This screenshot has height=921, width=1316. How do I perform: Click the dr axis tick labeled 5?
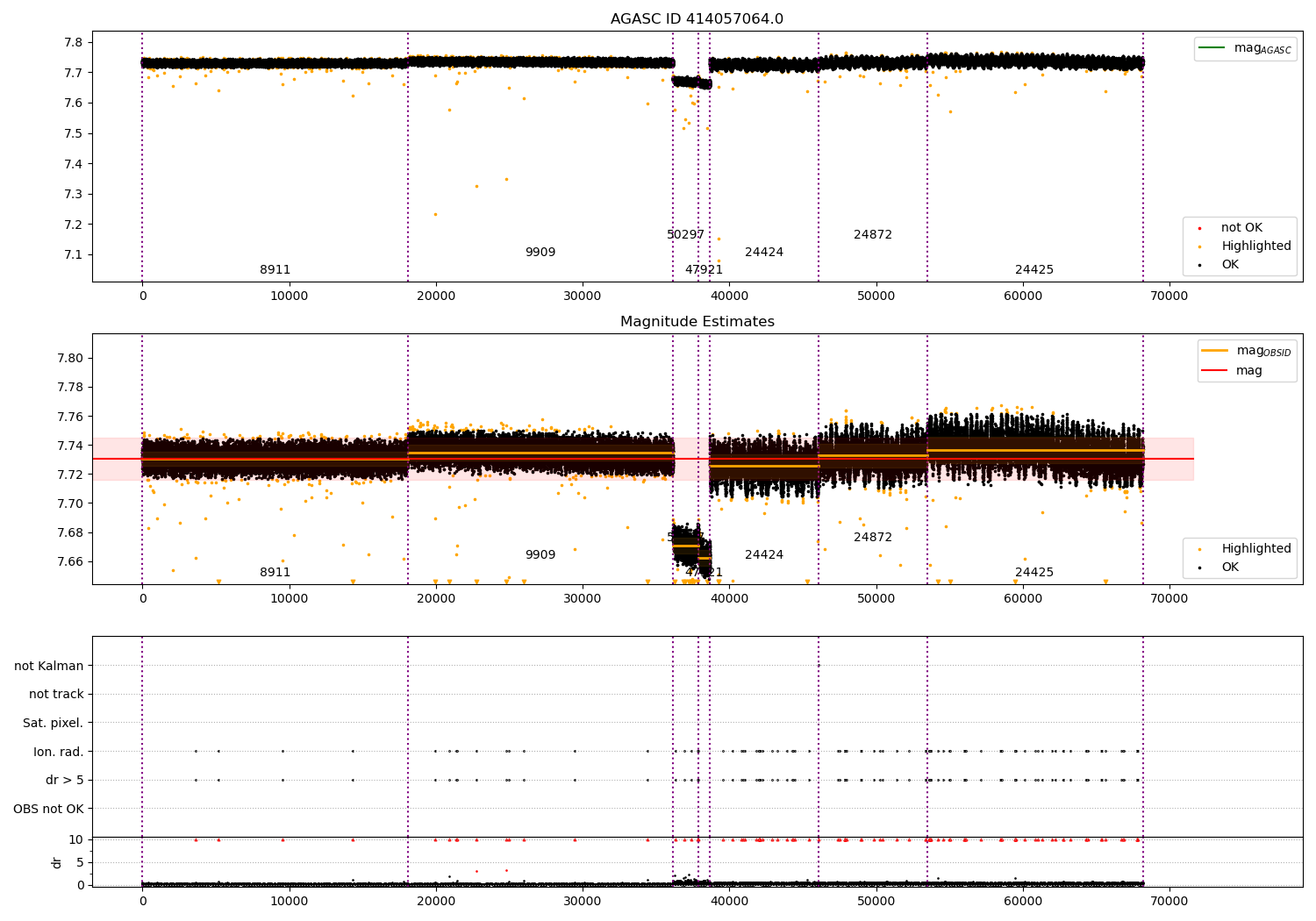coord(80,863)
